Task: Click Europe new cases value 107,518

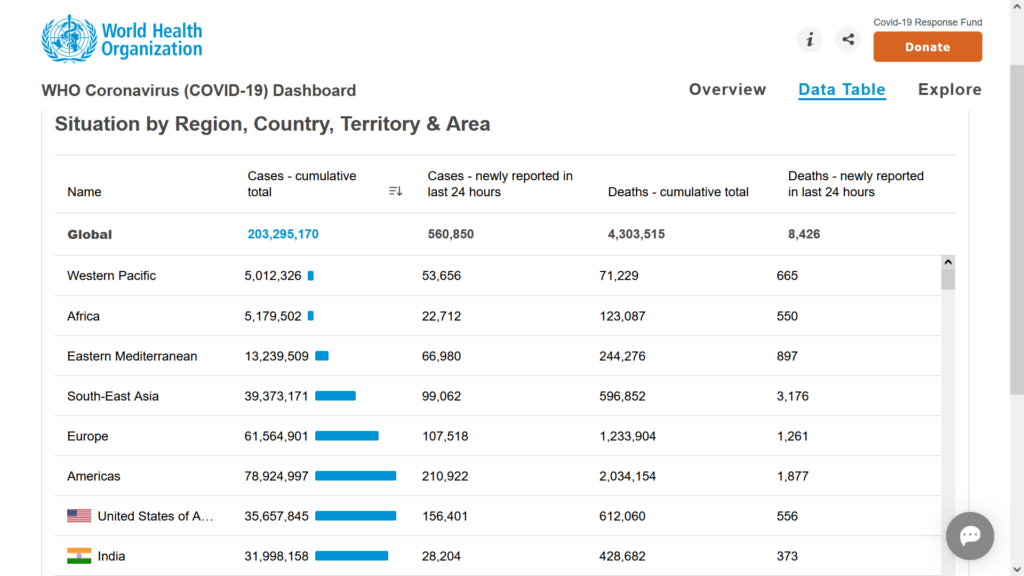Action: point(445,436)
